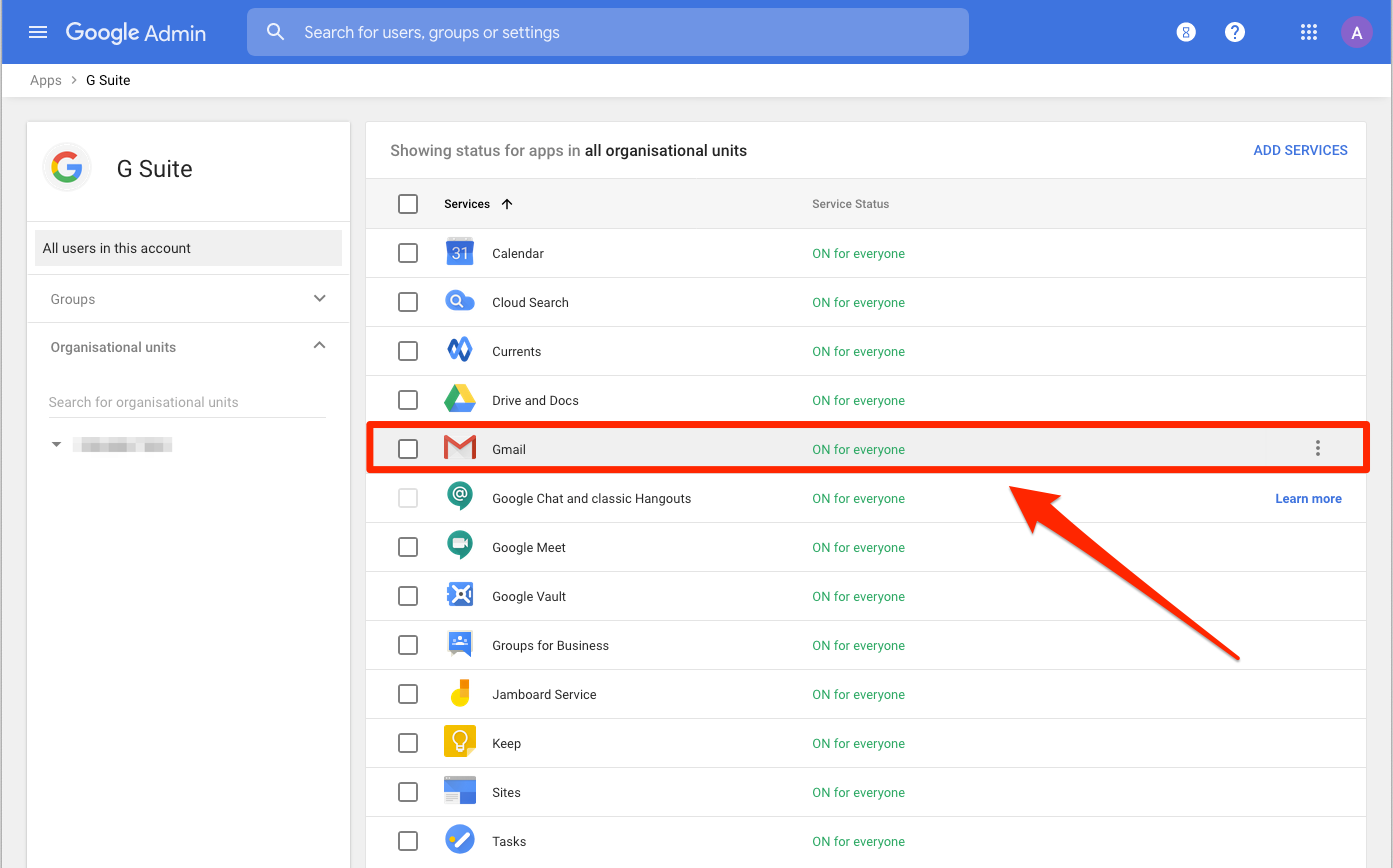Click the Services column header
This screenshot has width=1393, height=868.
pos(467,204)
